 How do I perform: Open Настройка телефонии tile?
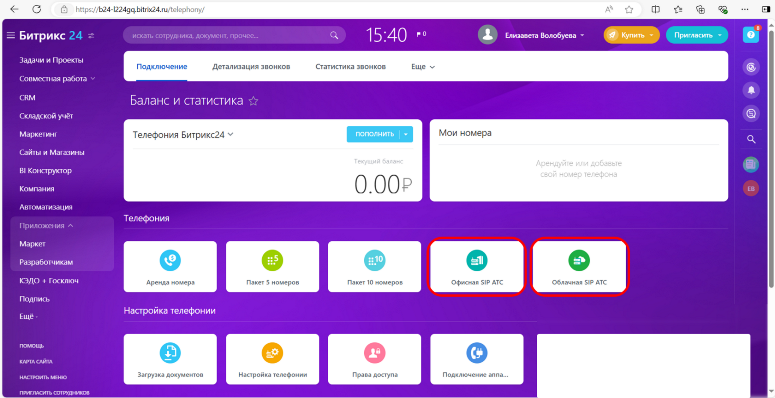point(272,359)
